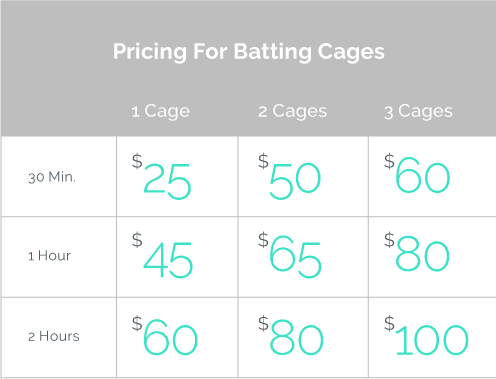Image resolution: width=496 pixels, height=379 pixels.
Task: Choose the $25 price for 30 minutes
Action: pos(162,176)
